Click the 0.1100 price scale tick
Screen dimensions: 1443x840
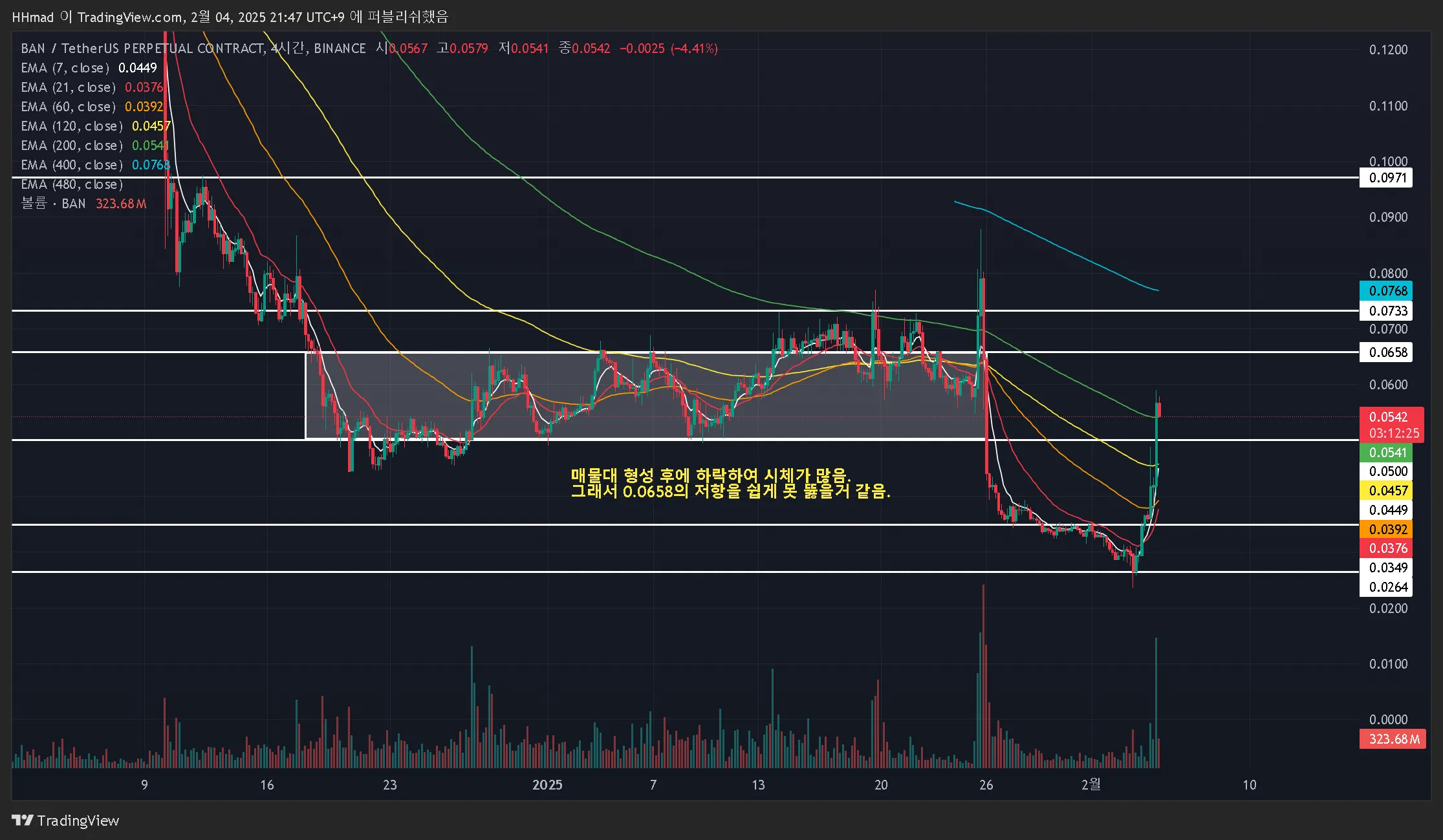tap(1388, 106)
